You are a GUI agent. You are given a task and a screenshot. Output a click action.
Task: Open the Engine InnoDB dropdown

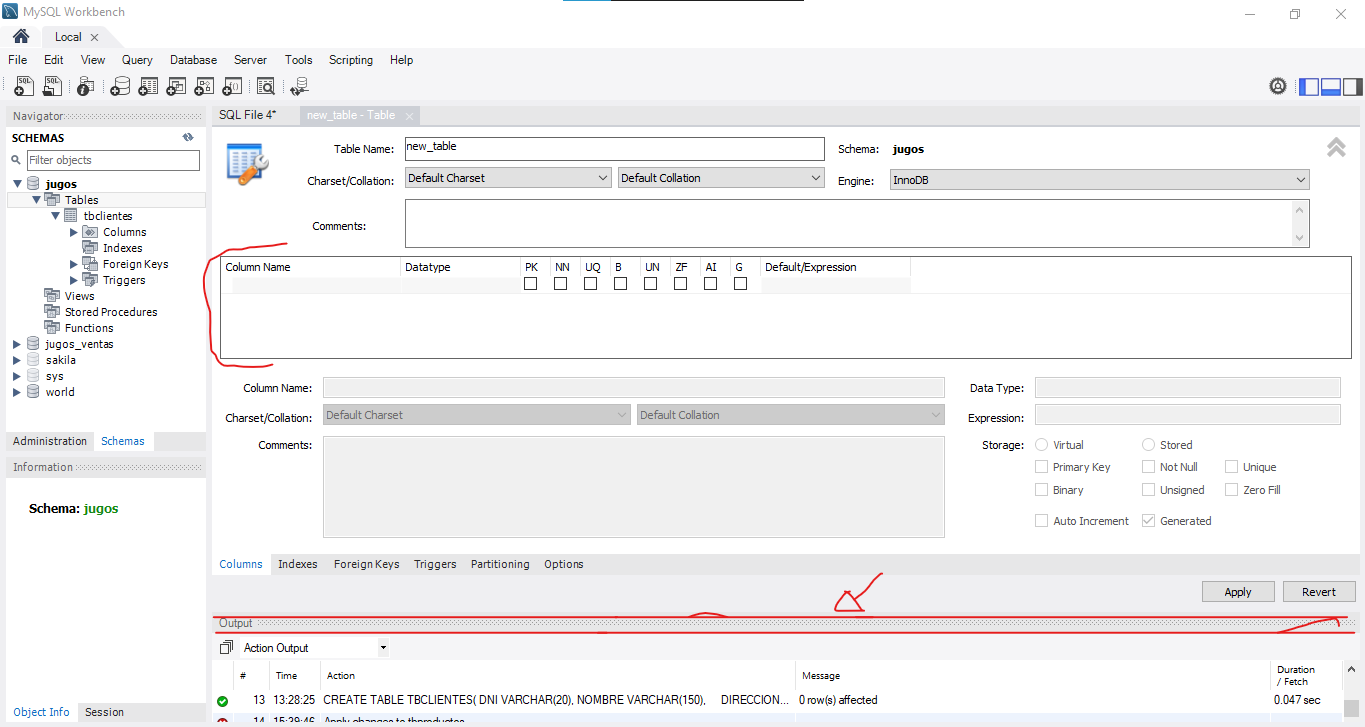(x=1100, y=180)
